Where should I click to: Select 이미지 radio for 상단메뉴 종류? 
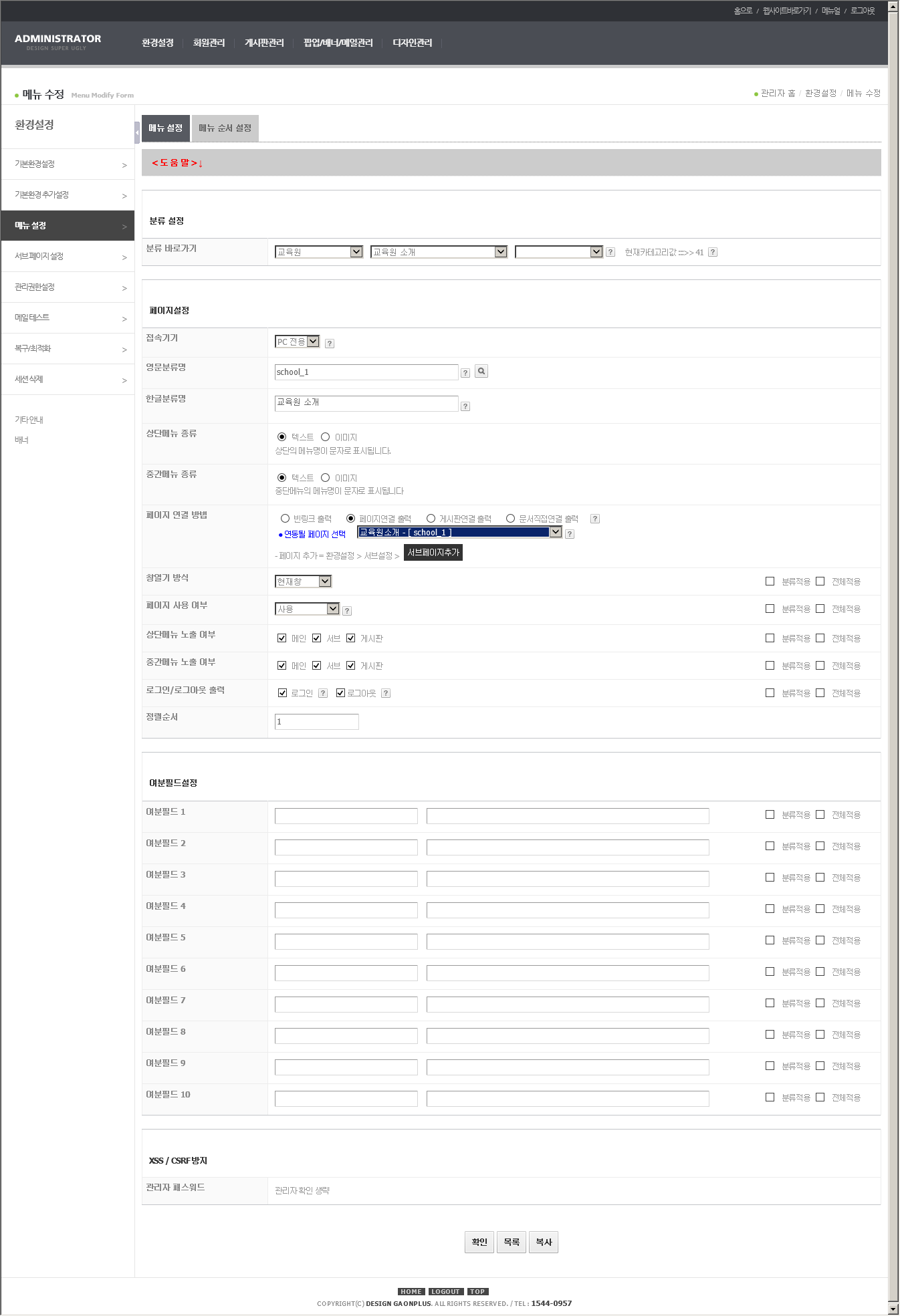(x=326, y=437)
